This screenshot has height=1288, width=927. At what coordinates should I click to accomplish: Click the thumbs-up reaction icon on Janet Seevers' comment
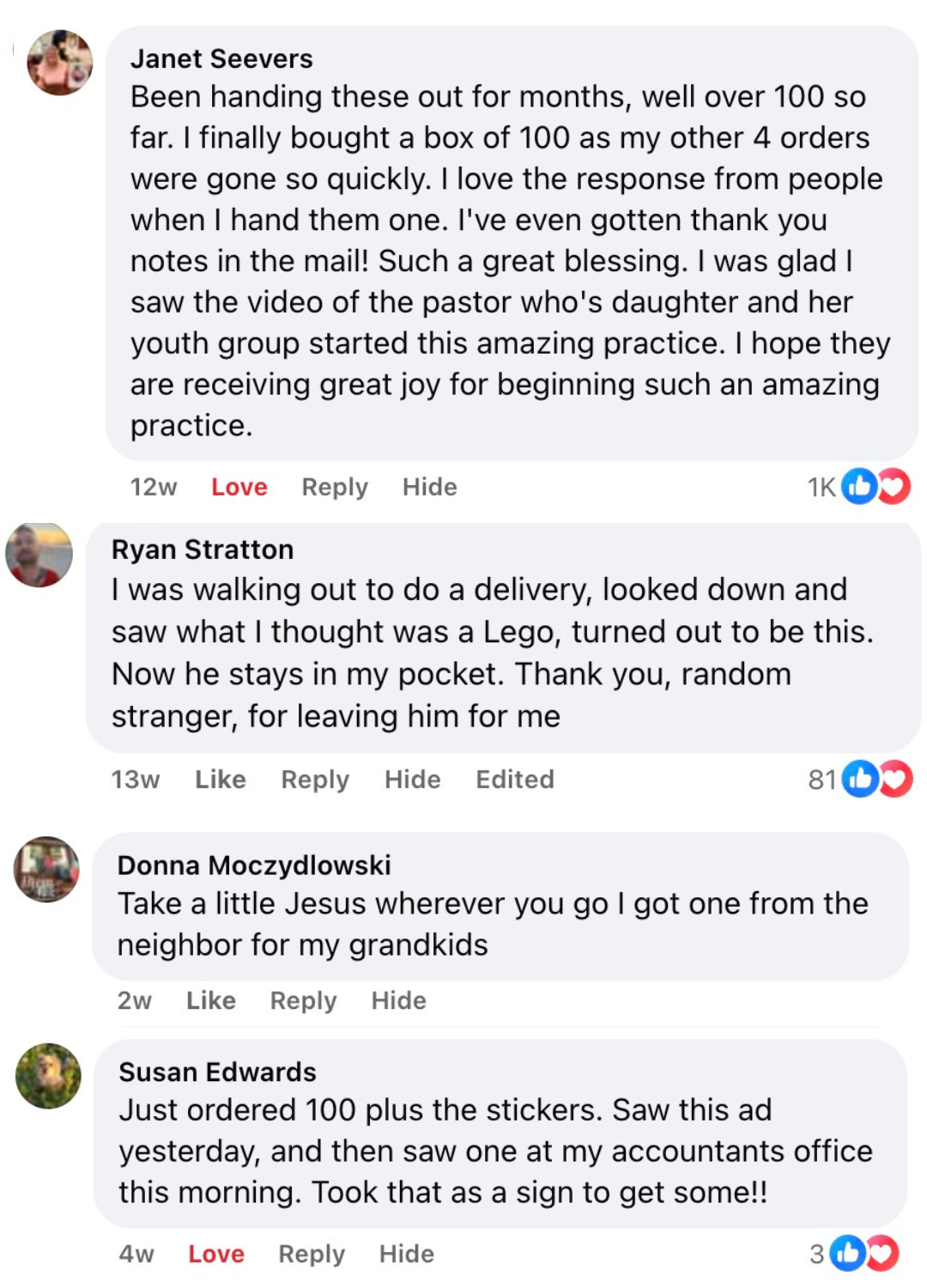click(857, 486)
